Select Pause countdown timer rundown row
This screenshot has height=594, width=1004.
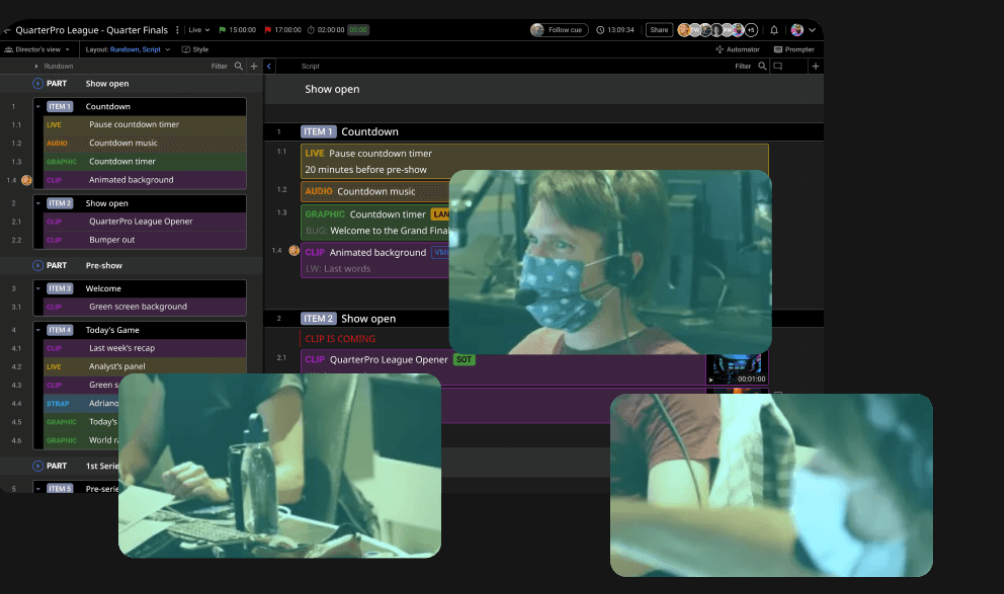point(145,125)
